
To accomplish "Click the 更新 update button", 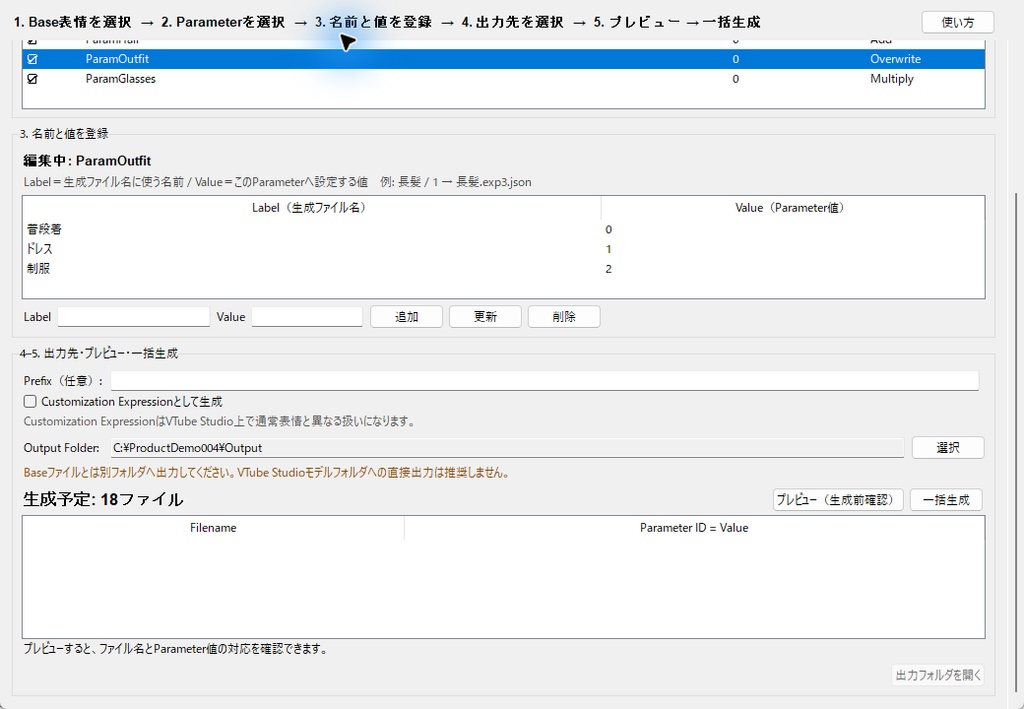I will tap(485, 317).
